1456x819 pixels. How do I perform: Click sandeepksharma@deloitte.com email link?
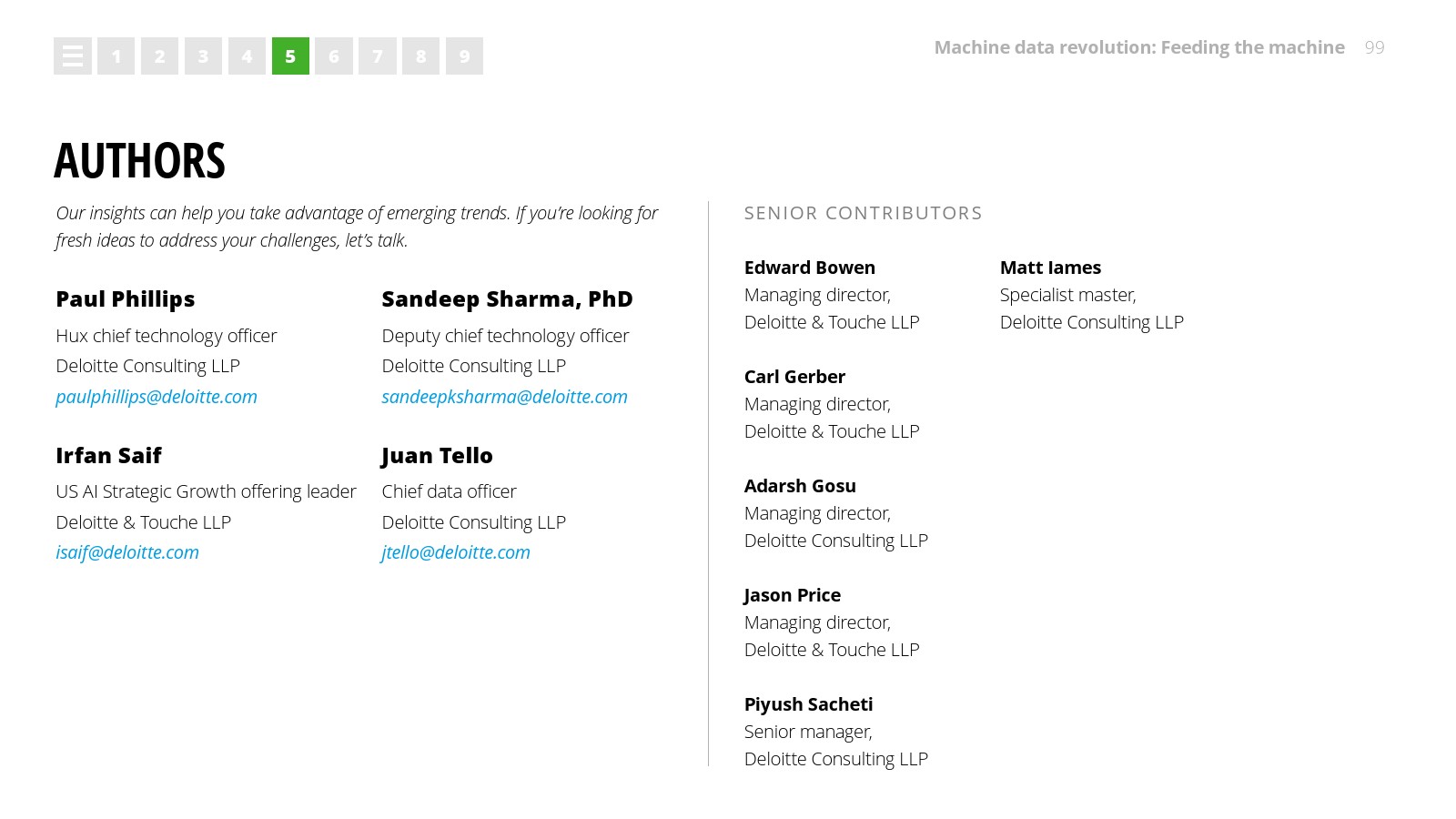[x=504, y=397]
